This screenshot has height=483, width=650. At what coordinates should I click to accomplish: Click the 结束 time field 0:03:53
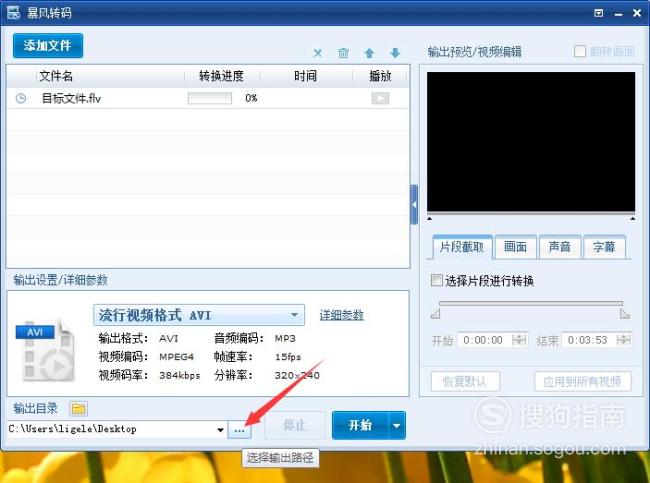(x=588, y=340)
